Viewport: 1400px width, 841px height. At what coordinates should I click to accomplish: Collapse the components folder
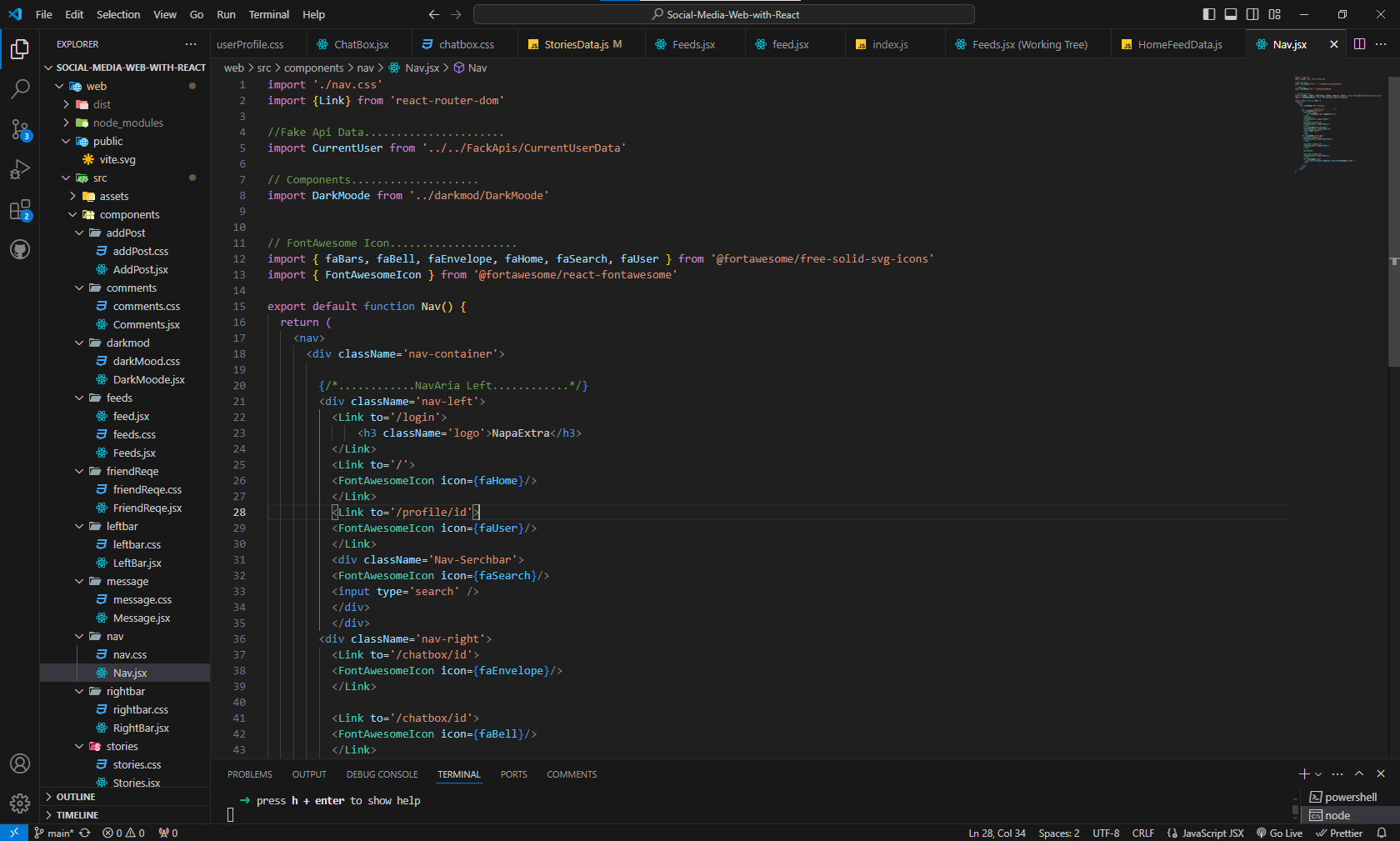point(125,214)
